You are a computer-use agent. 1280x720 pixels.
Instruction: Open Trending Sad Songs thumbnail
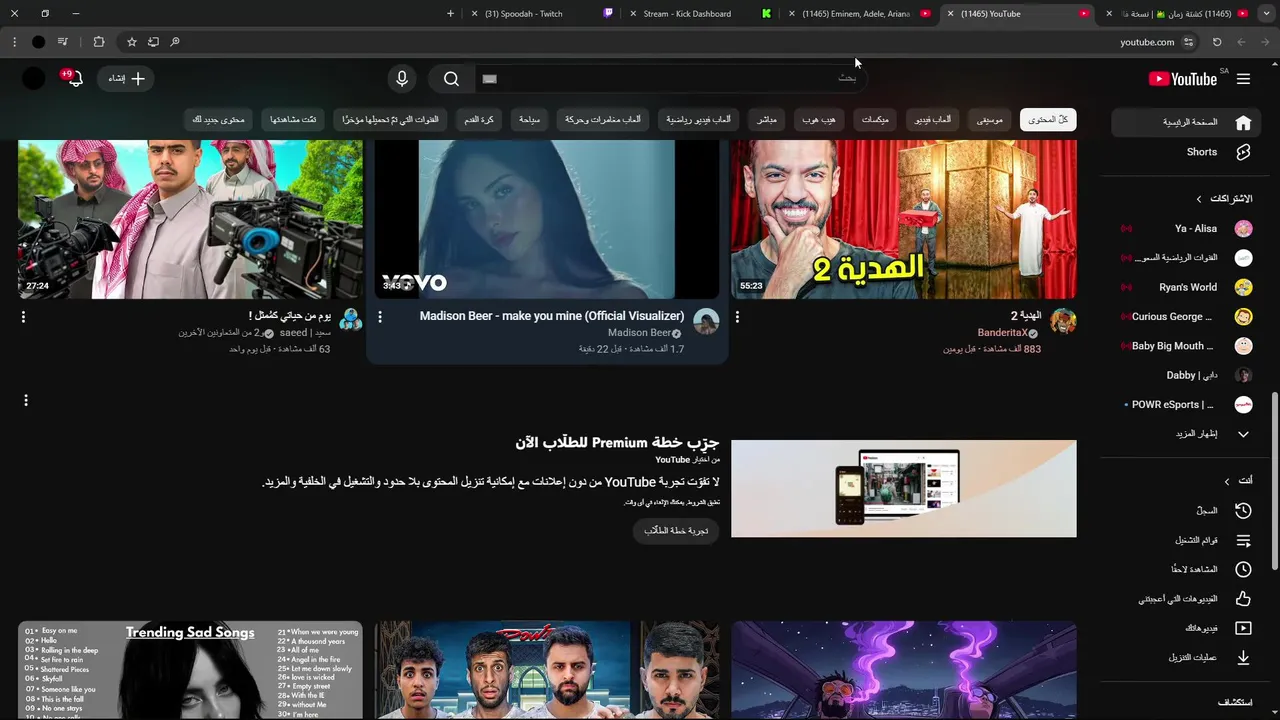[190, 670]
